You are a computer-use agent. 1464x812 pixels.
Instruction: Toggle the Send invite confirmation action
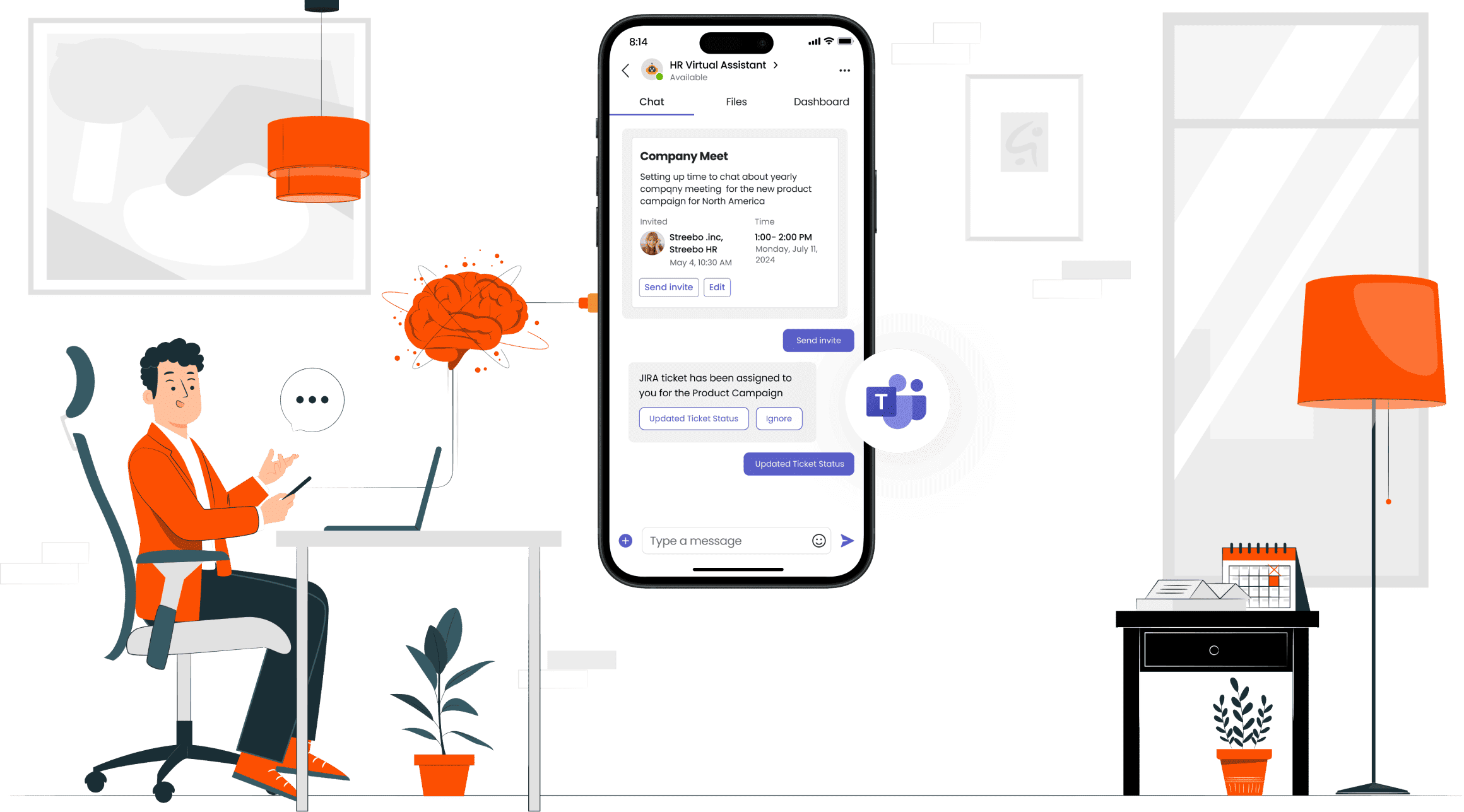click(818, 340)
